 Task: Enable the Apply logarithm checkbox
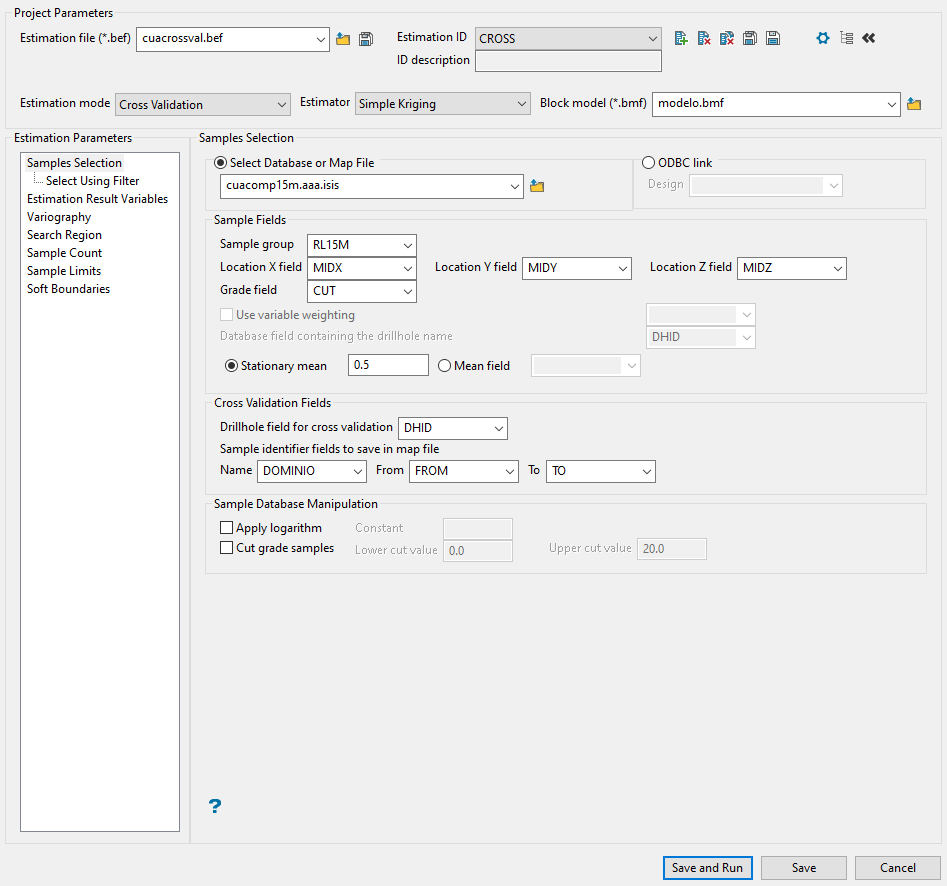[226, 528]
